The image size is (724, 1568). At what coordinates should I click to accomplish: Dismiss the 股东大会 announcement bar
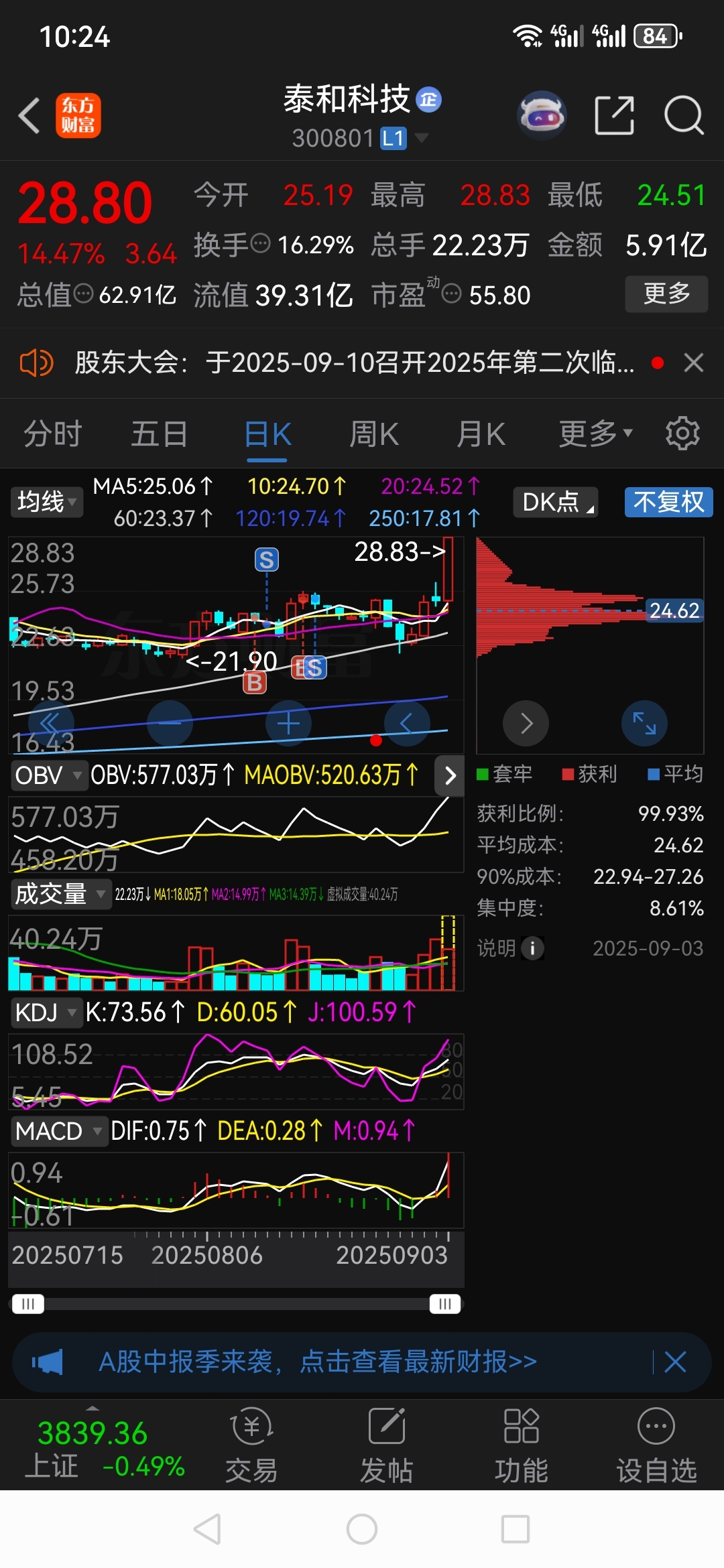[x=694, y=363]
